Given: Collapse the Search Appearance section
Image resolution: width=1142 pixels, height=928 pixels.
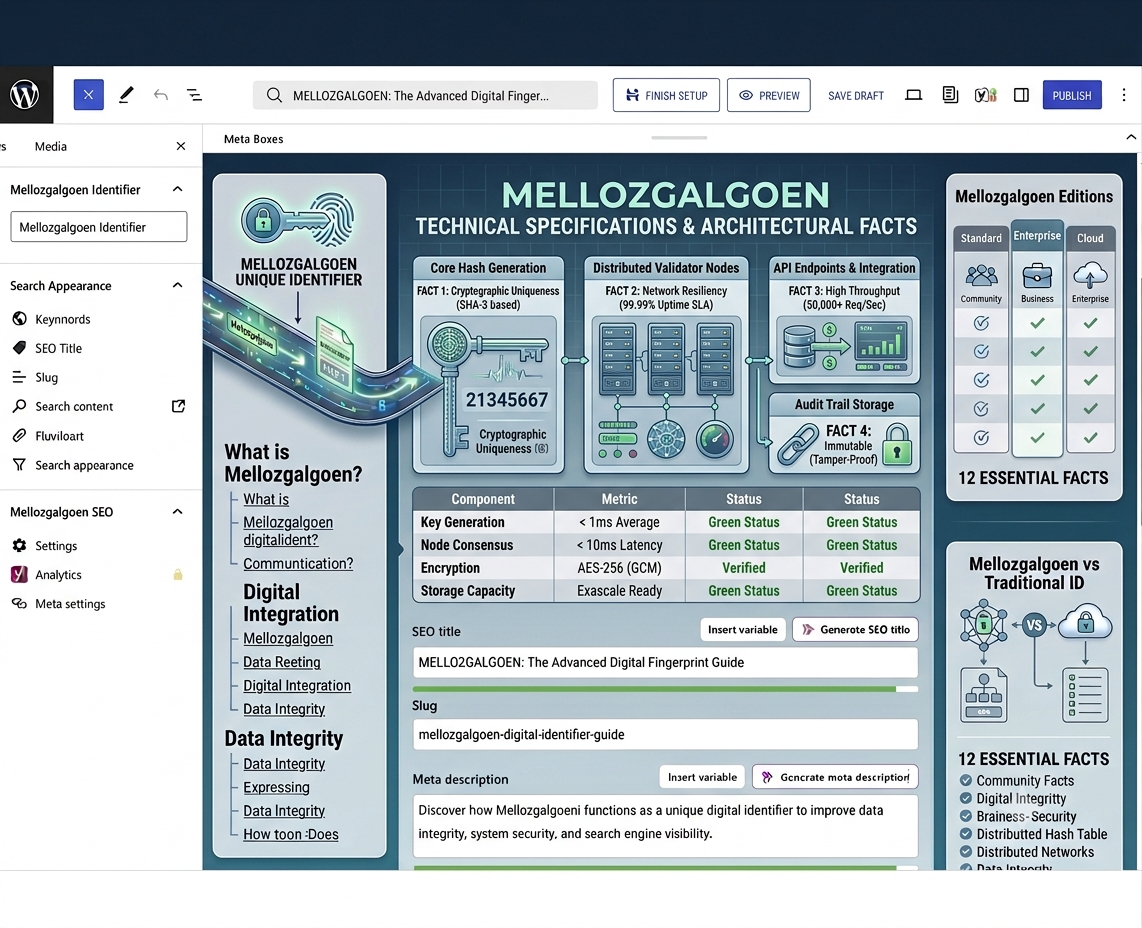Looking at the screenshot, I should click(x=177, y=286).
